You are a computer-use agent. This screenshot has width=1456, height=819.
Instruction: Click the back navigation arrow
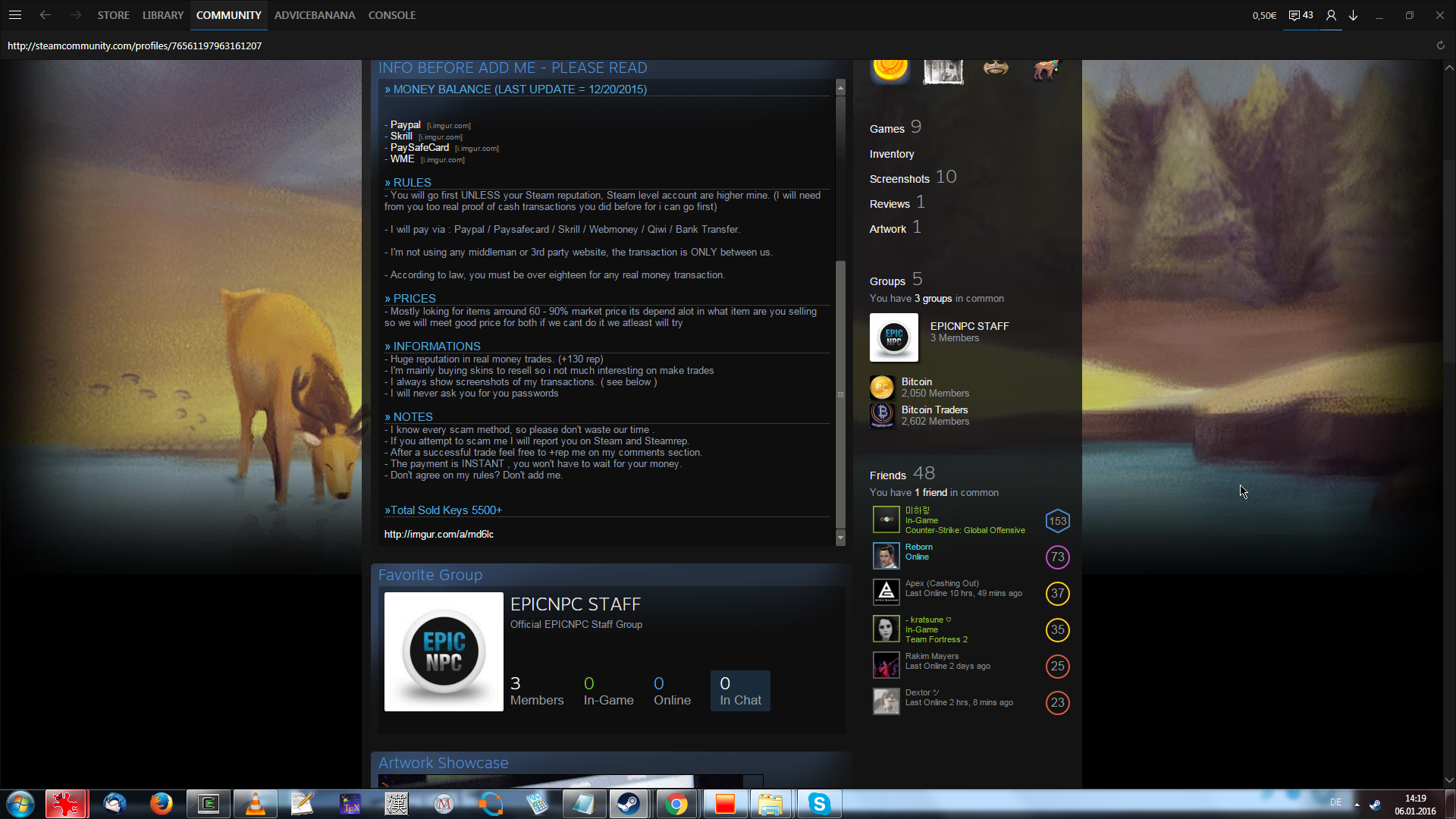coord(45,15)
